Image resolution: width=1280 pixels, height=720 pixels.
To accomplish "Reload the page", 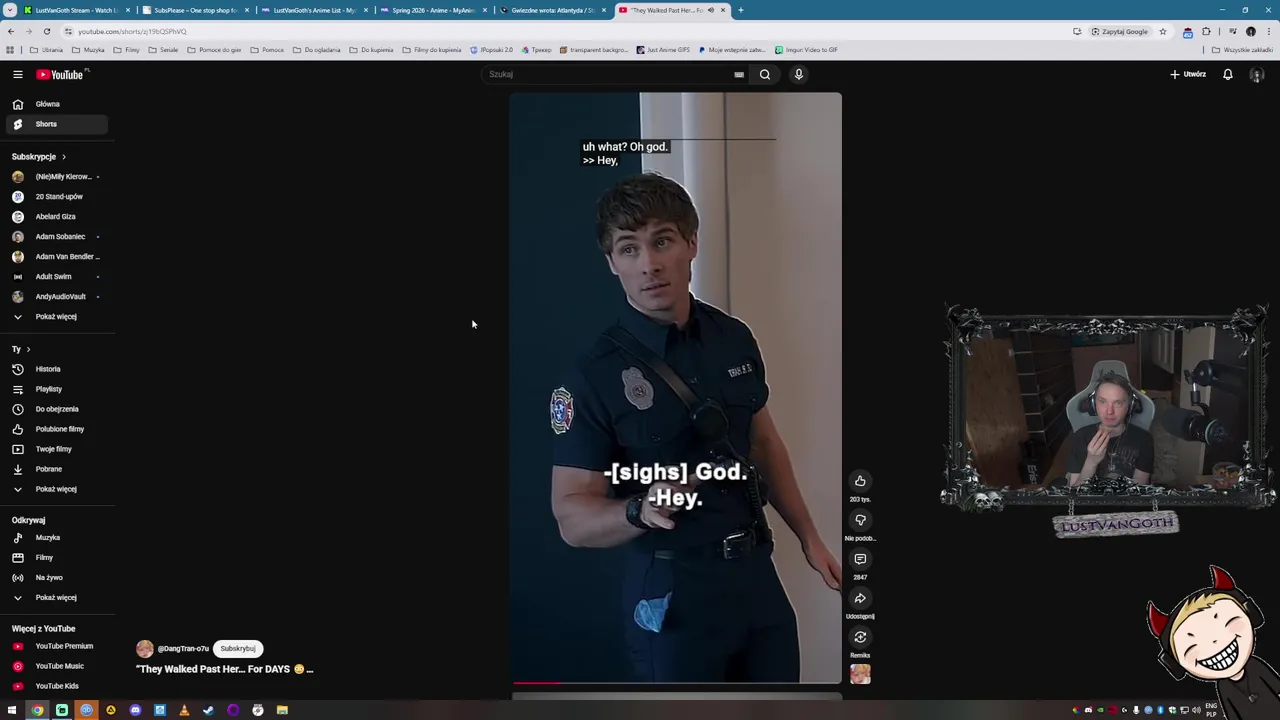I will tap(46, 31).
